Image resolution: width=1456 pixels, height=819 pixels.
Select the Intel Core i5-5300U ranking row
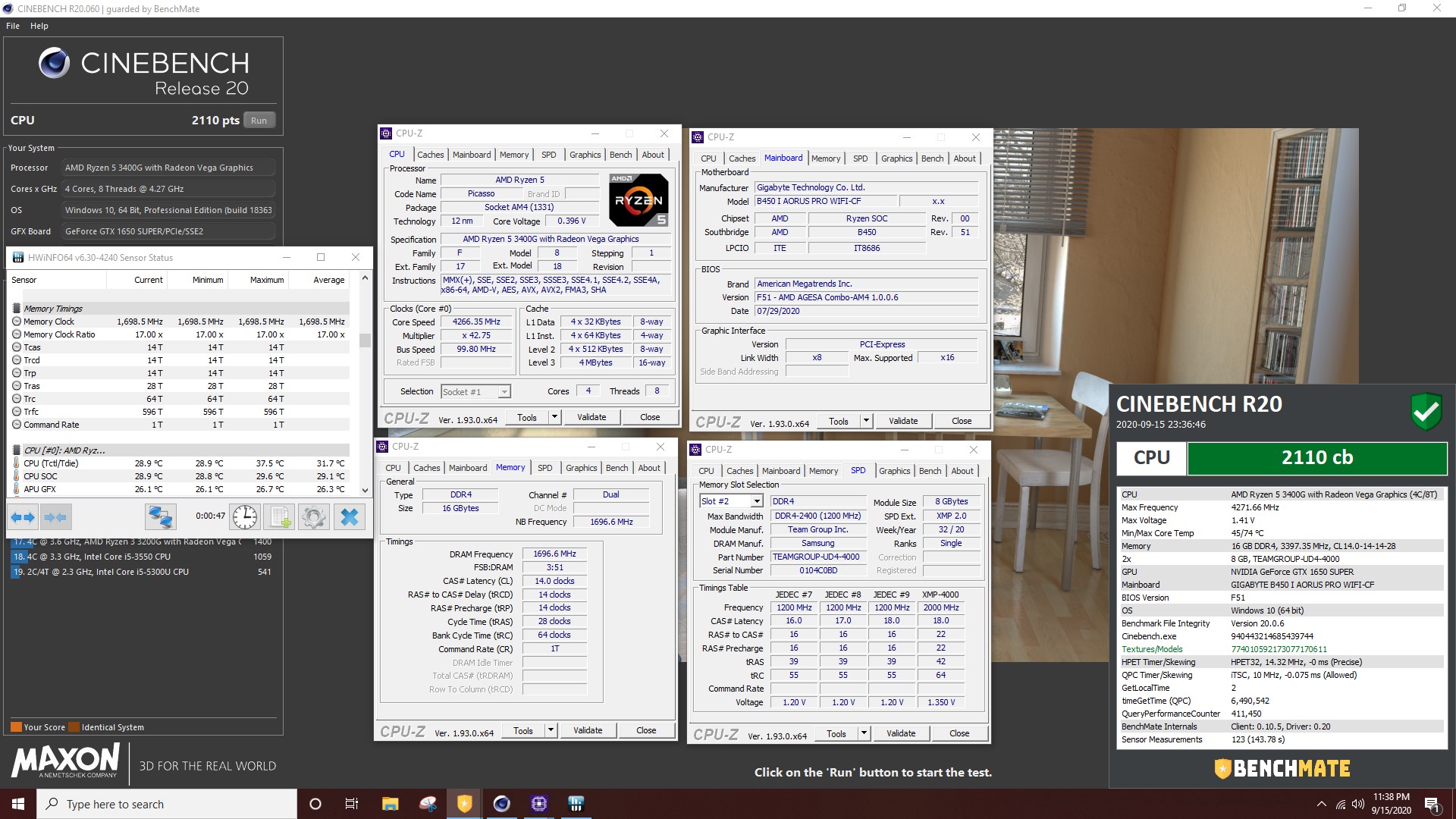142,572
